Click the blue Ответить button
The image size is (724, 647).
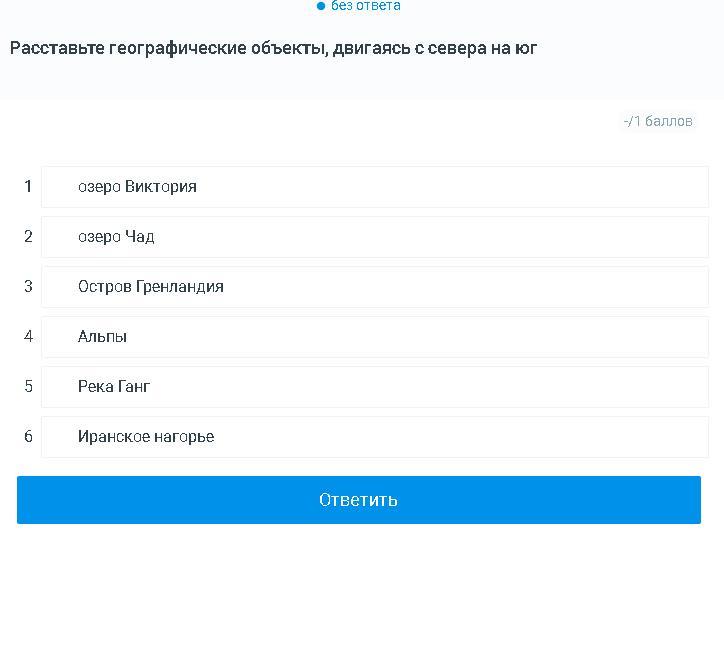coord(359,500)
